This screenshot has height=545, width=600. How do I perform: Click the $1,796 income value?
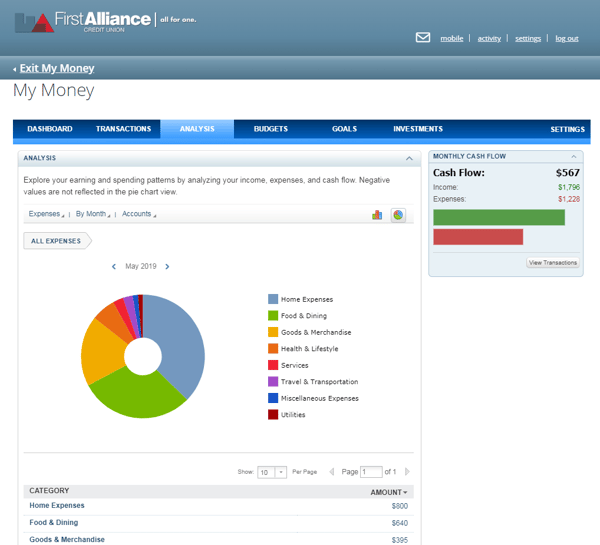(569, 187)
